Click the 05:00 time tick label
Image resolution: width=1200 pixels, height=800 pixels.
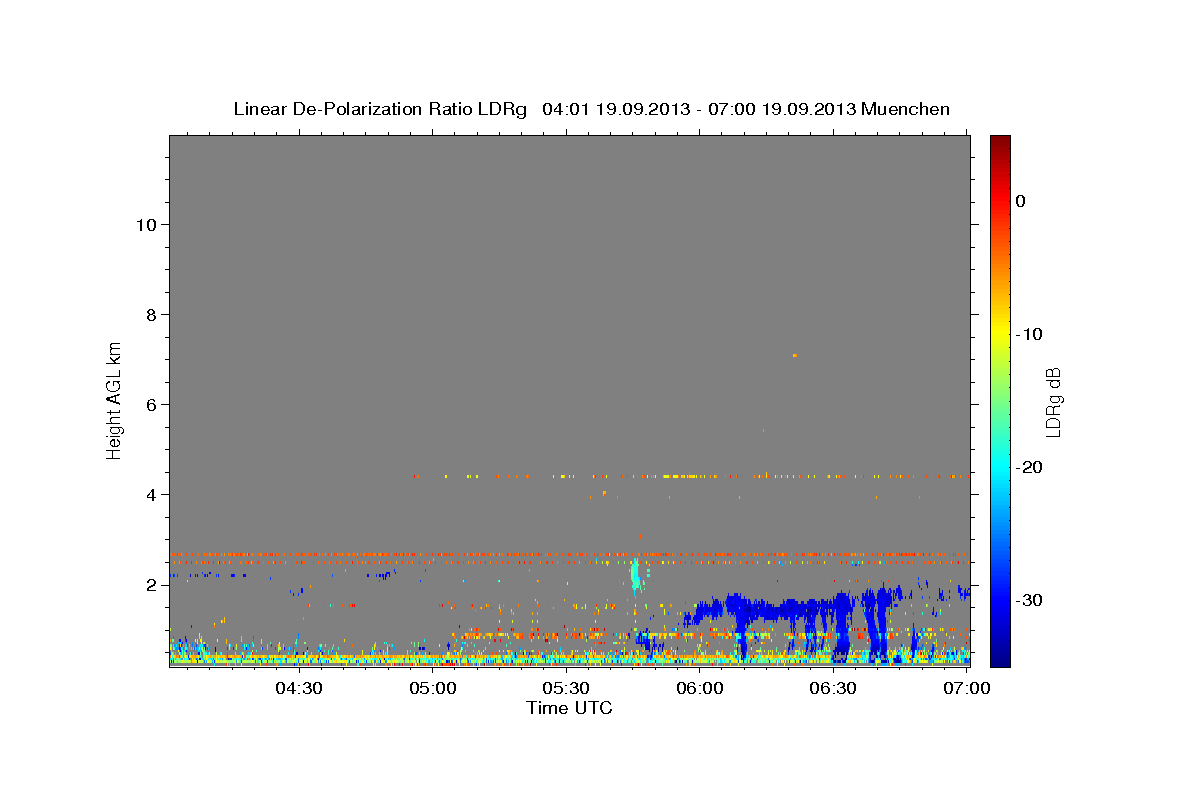tap(433, 689)
